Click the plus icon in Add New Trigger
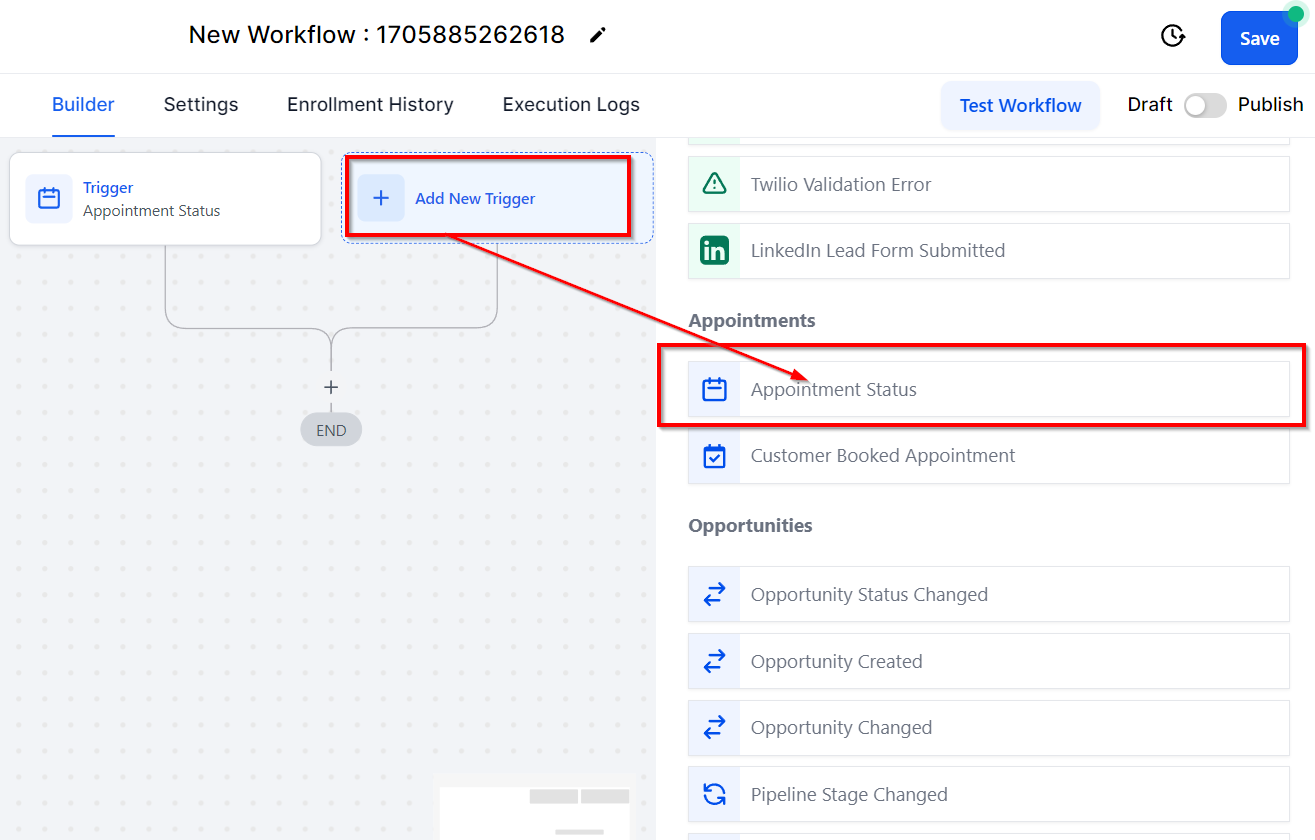This screenshot has height=840, width=1315. (381, 198)
